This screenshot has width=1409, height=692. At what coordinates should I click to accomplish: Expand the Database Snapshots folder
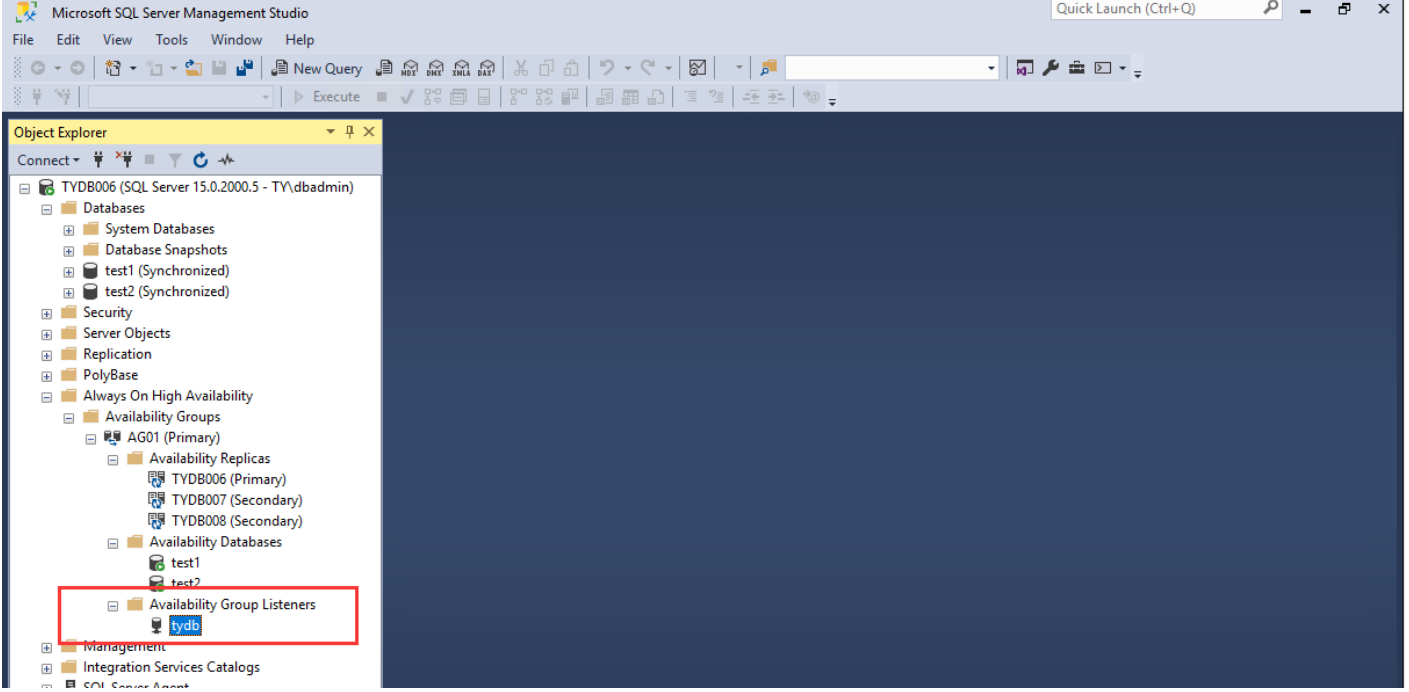(69, 250)
